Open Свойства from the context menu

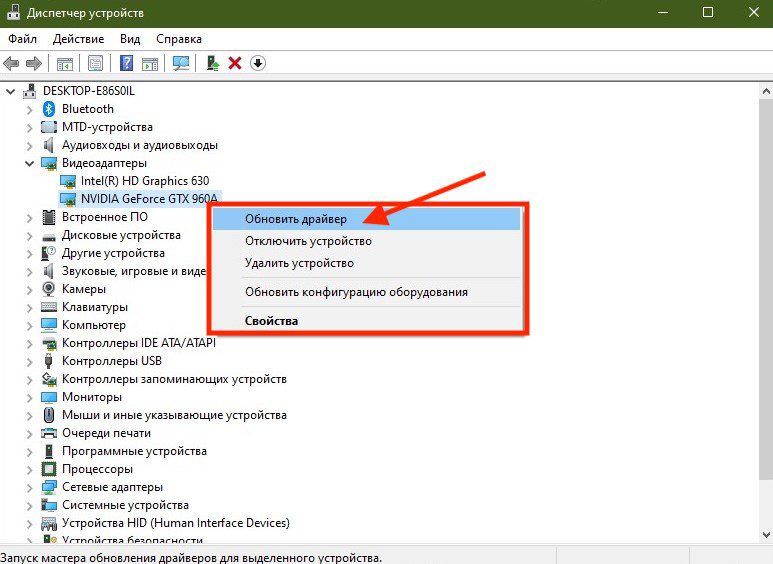(366, 321)
